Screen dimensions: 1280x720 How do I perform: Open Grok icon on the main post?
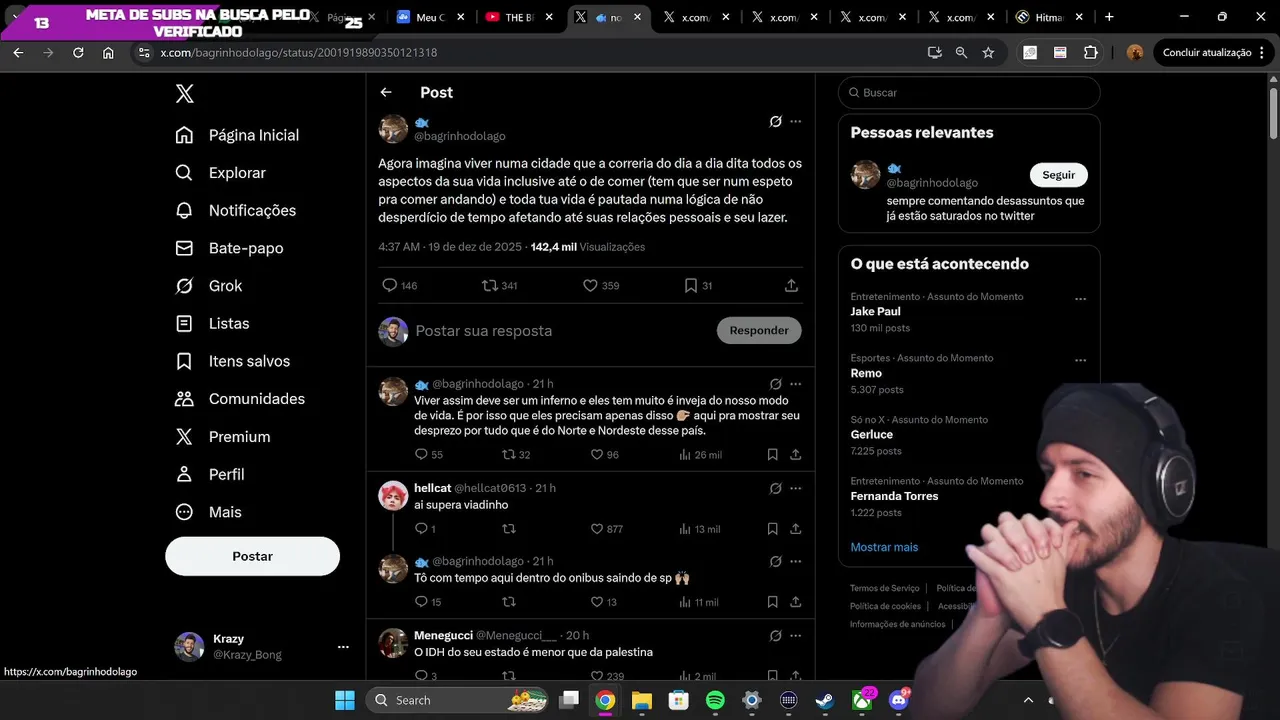pyautogui.click(x=775, y=122)
